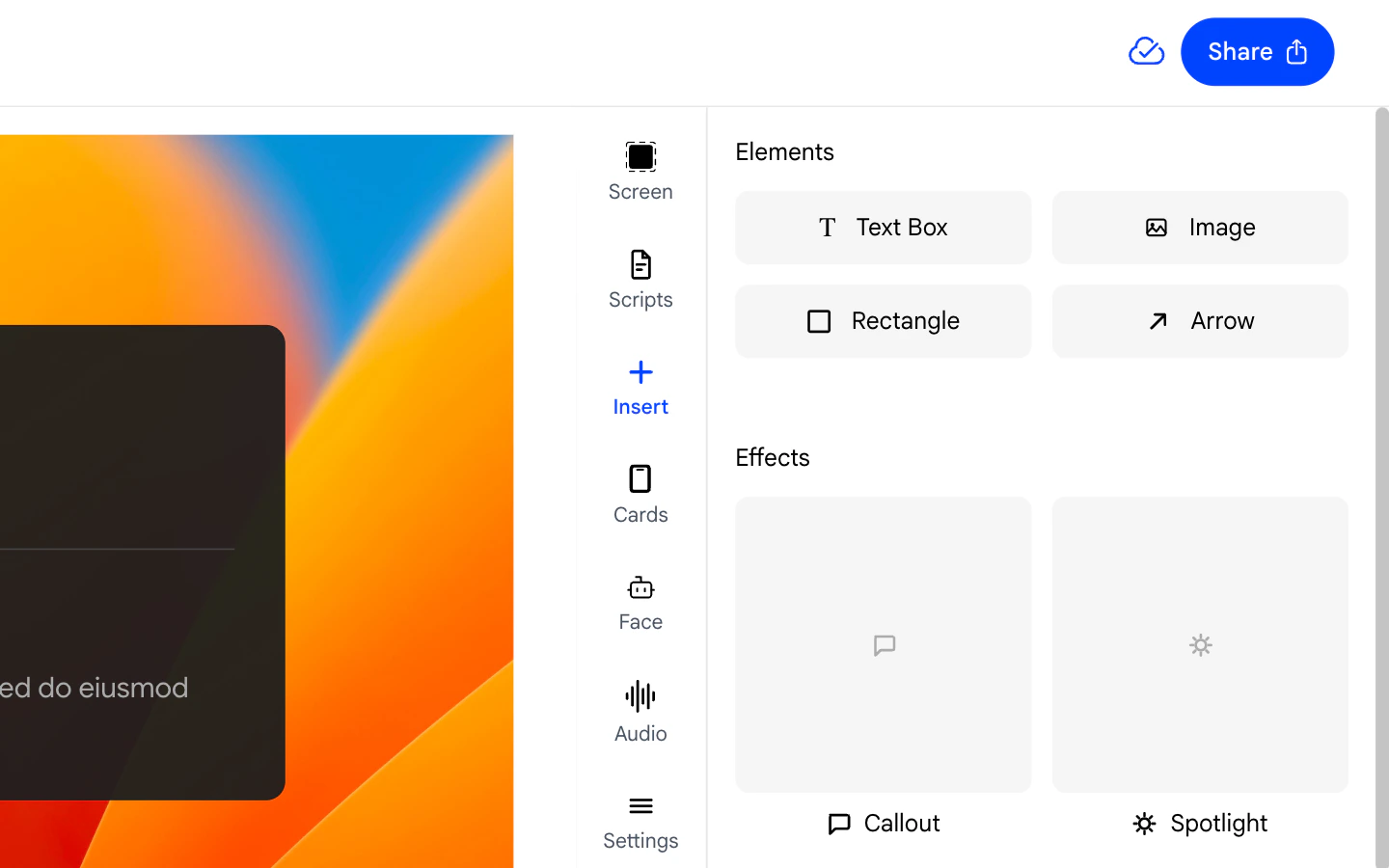Select the Insert tab
The width and height of the screenshot is (1389, 868).
tap(640, 388)
